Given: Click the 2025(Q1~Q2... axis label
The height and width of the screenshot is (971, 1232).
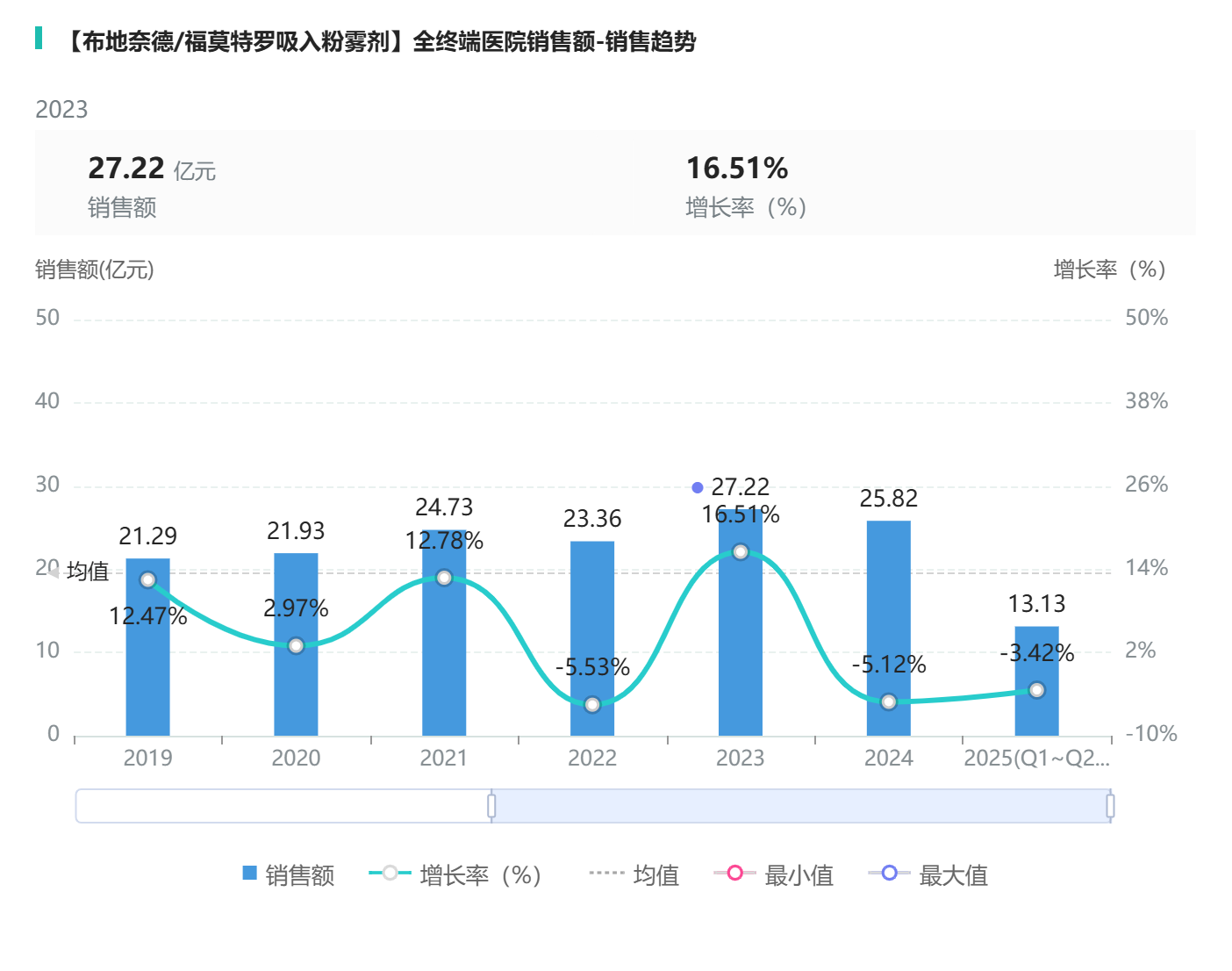Looking at the screenshot, I should (1036, 759).
